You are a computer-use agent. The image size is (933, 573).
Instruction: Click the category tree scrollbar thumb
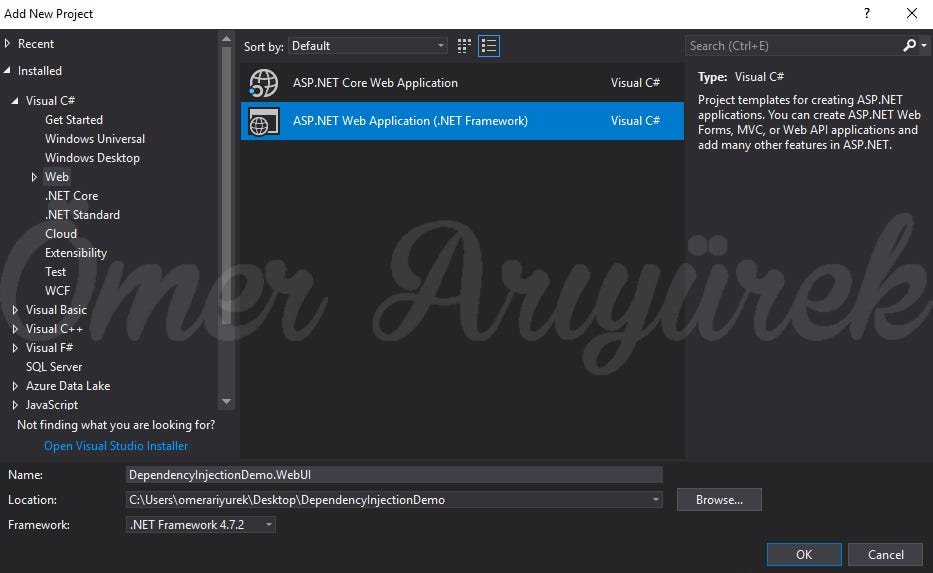[x=226, y=186]
